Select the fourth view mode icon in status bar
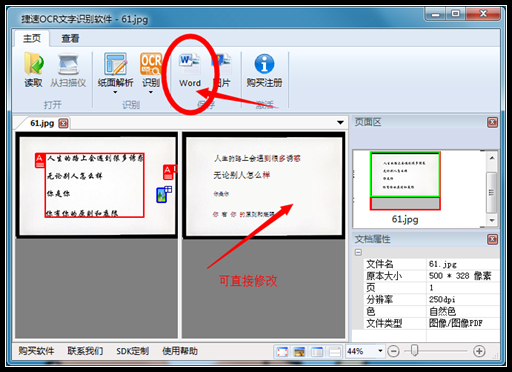Image resolution: width=512 pixels, height=372 pixels. (x=335, y=351)
